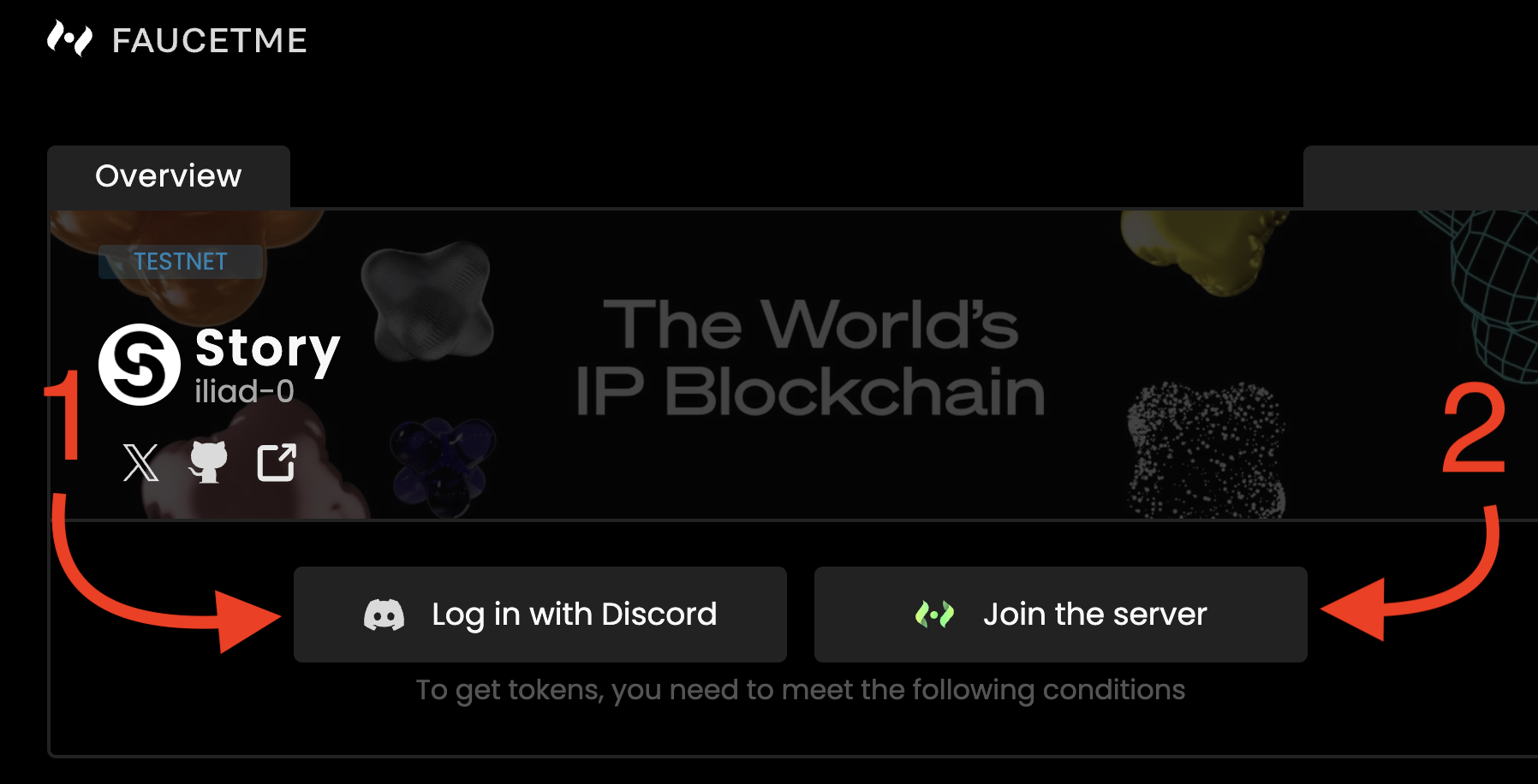Click the red number 2 annotation
The width and height of the screenshot is (1538, 784).
click(x=1474, y=428)
